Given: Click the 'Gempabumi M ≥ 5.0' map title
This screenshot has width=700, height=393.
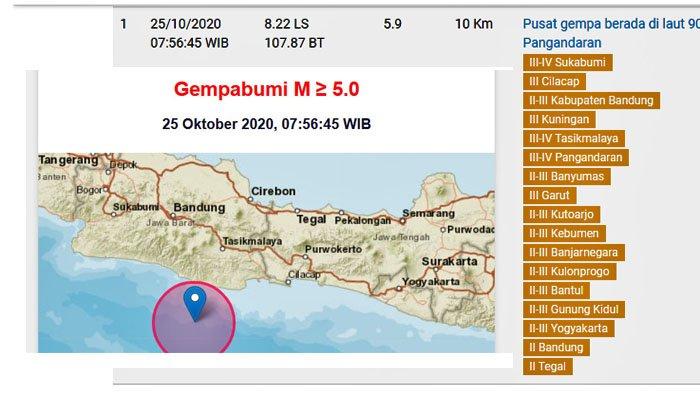Looking at the screenshot, I should point(267,89).
